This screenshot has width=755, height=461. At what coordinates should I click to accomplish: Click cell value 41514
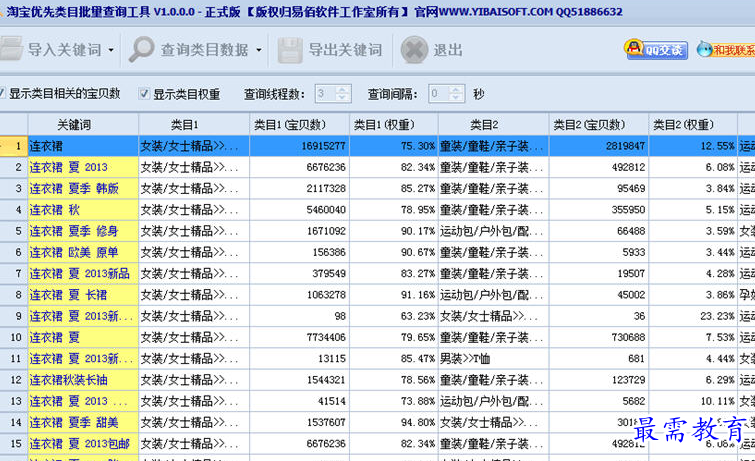(x=299, y=401)
